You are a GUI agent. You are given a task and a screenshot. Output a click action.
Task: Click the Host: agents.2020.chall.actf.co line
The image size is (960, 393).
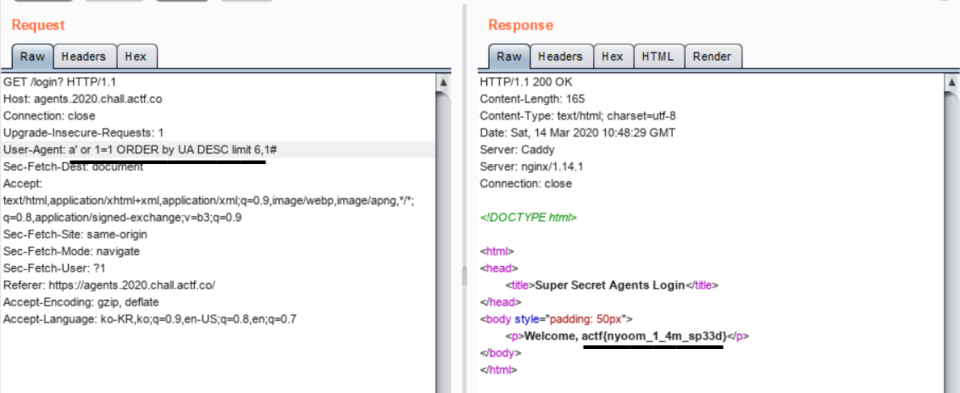(83, 99)
